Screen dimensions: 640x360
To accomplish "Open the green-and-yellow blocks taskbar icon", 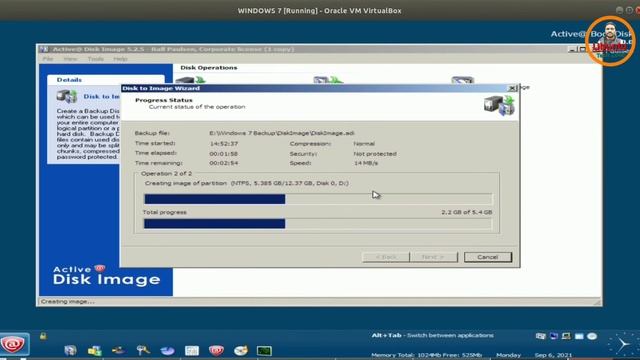I will pos(95,351).
